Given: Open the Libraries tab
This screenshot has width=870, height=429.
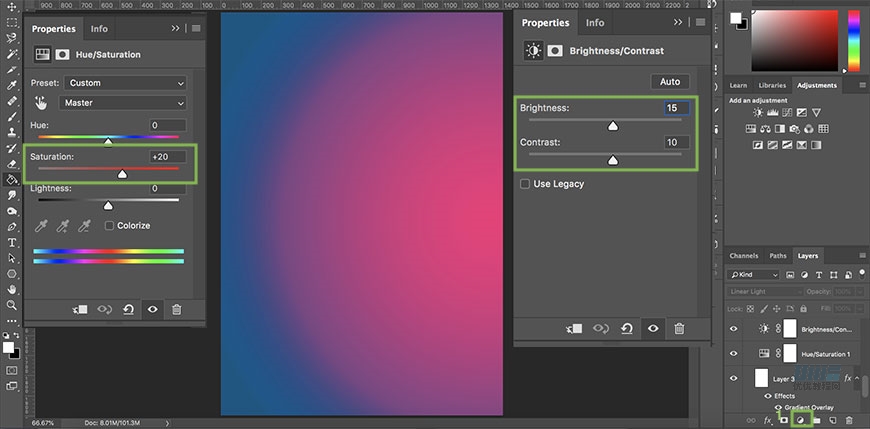Looking at the screenshot, I should (x=772, y=85).
